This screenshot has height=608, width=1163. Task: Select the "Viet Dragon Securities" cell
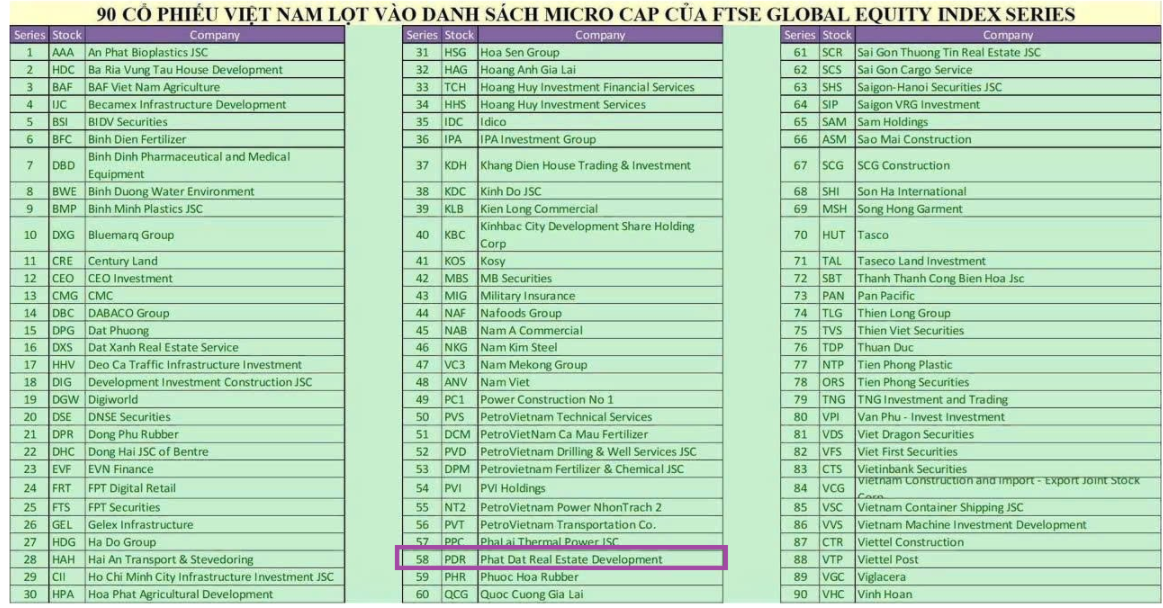pos(1007,434)
